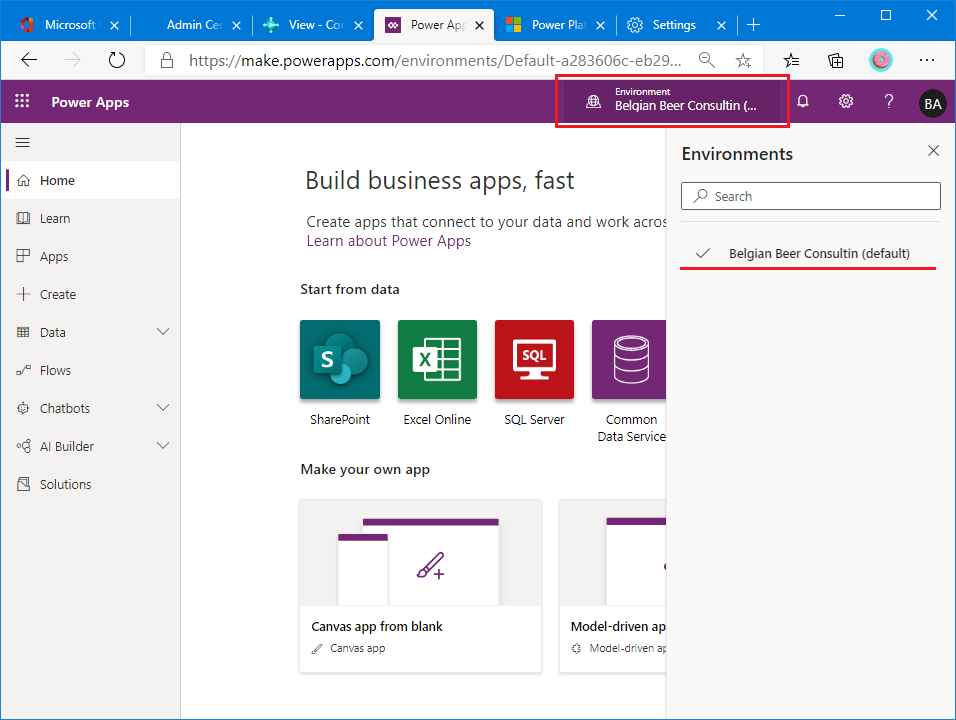Close the Microsoft Office tab
The height and width of the screenshot is (720, 956).
pyautogui.click(x=114, y=25)
